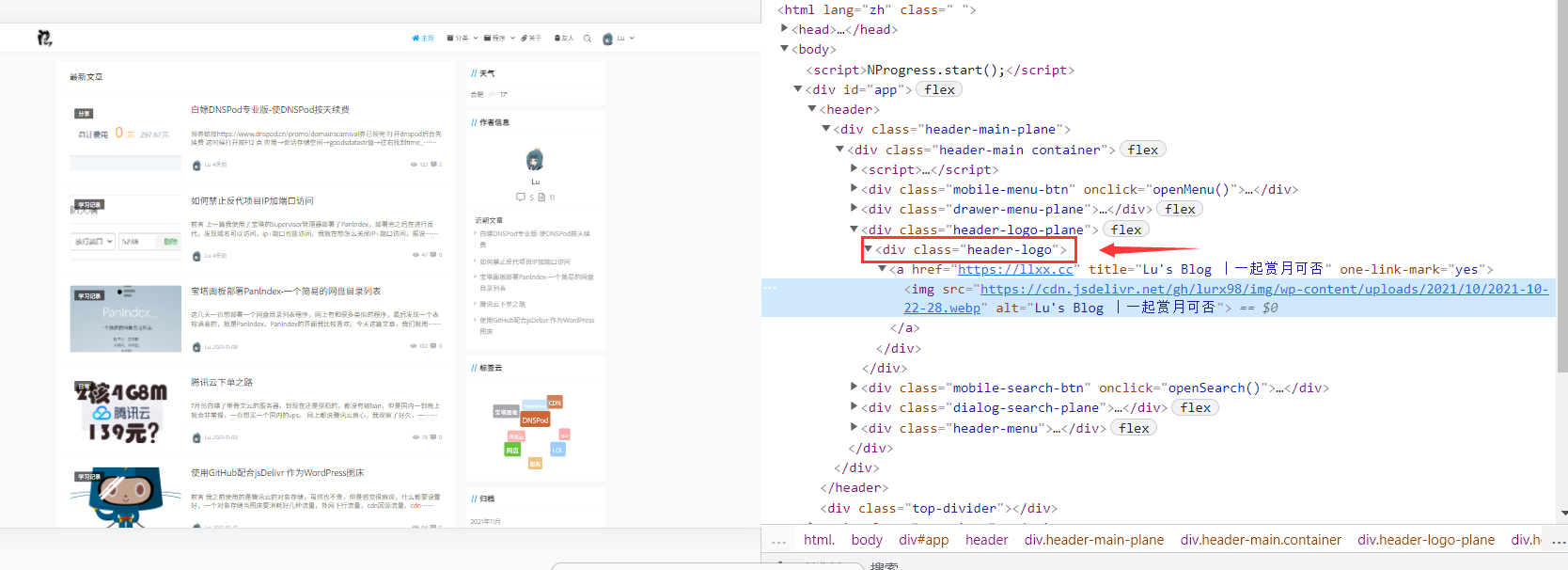Select header in DevTools breadcrumb
The height and width of the screenshot is (570, 1568).
coord(986,540)
